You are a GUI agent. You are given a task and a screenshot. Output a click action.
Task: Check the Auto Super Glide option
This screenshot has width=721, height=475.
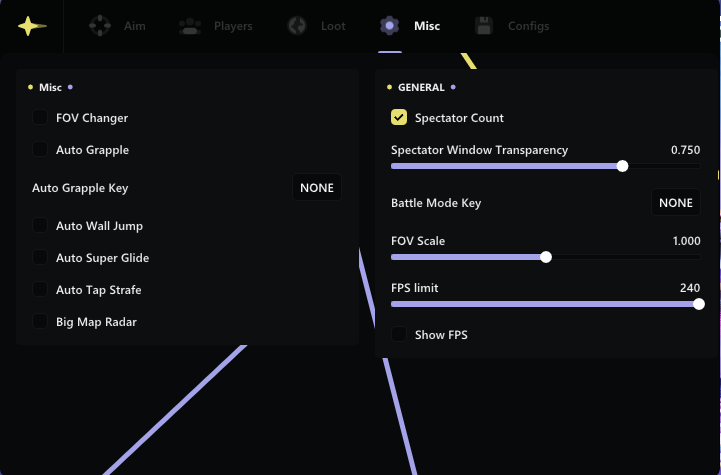coord(40,258)
